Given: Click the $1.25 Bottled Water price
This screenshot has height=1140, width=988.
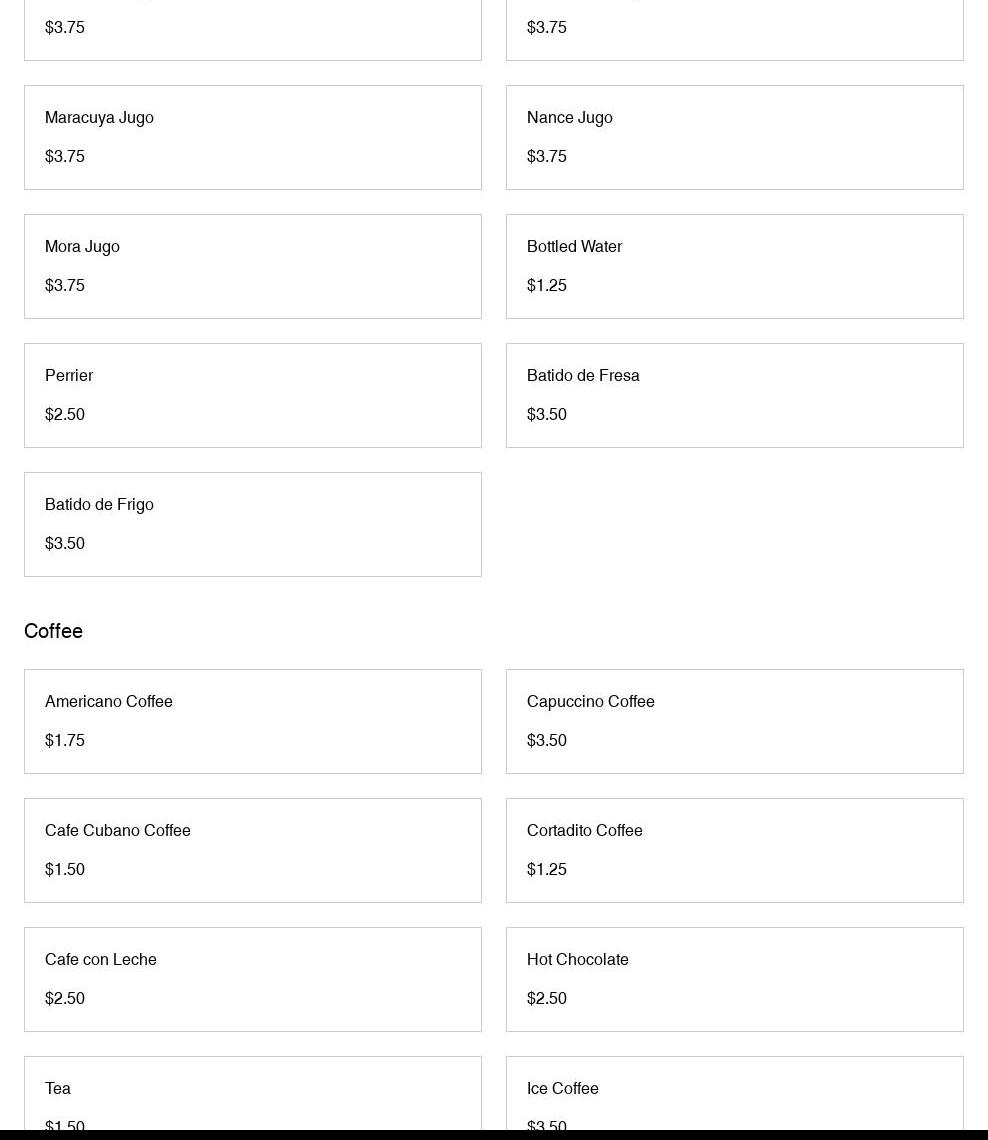Looking at the screenshot, I should pyautogui.click(x=547, y=285).
